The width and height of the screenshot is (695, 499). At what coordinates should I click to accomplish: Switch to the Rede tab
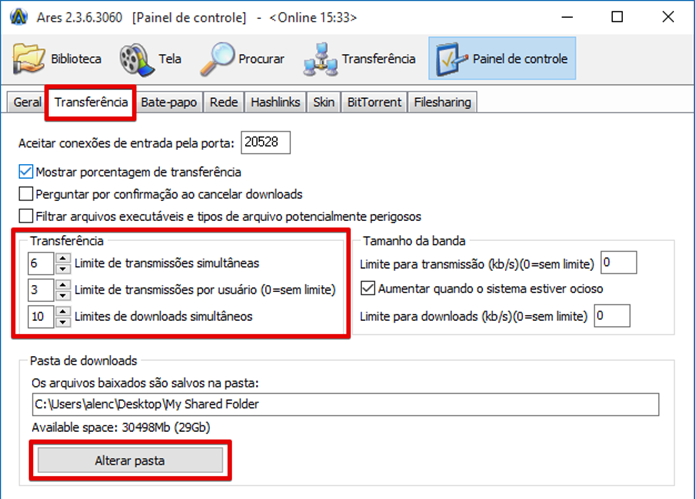pos(224,102)
